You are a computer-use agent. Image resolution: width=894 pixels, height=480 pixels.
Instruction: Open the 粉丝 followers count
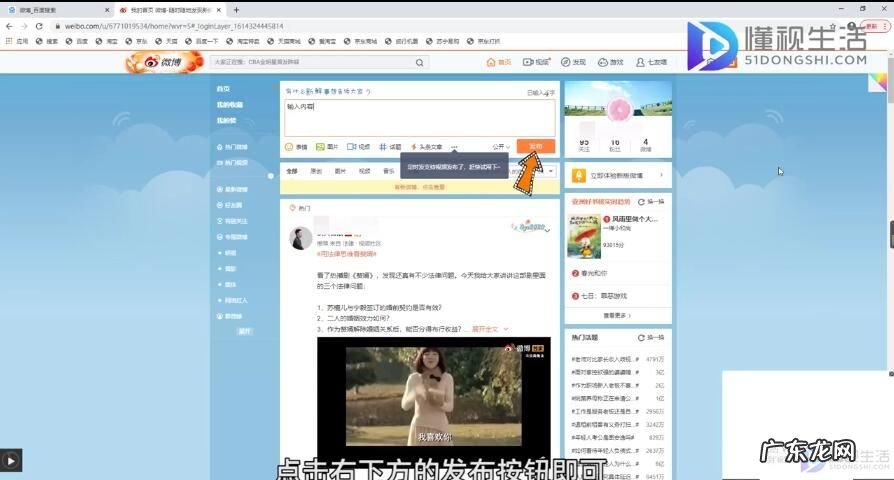coord(615,145)
